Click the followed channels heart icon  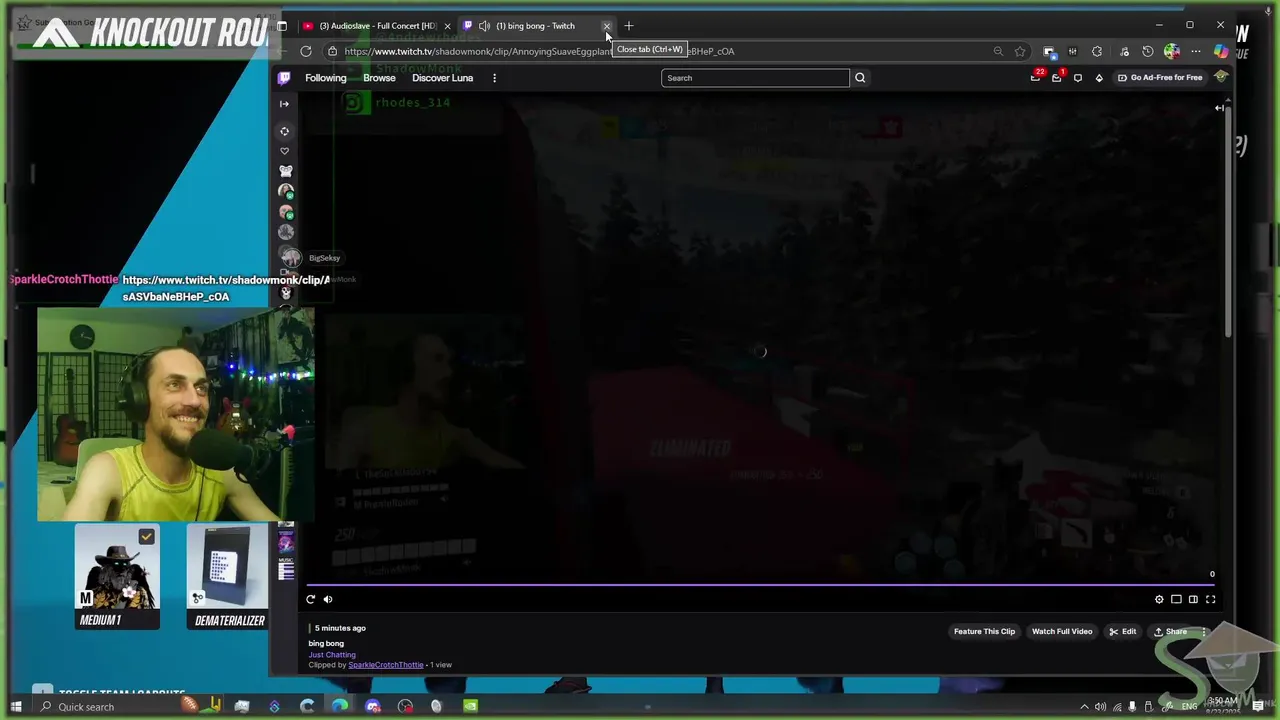click(284, 151)
